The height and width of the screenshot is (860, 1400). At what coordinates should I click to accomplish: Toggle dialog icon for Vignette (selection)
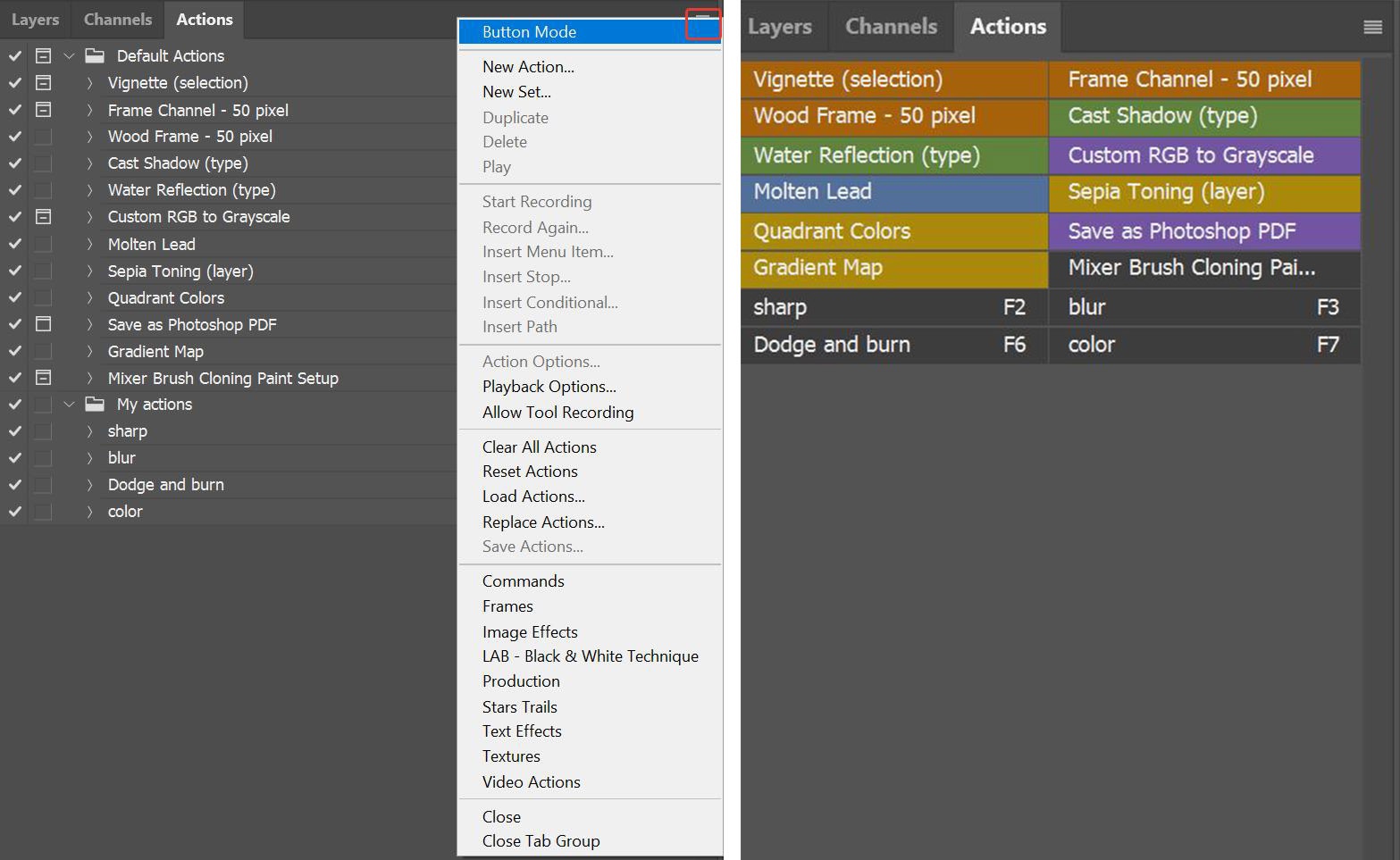(43, 83)
